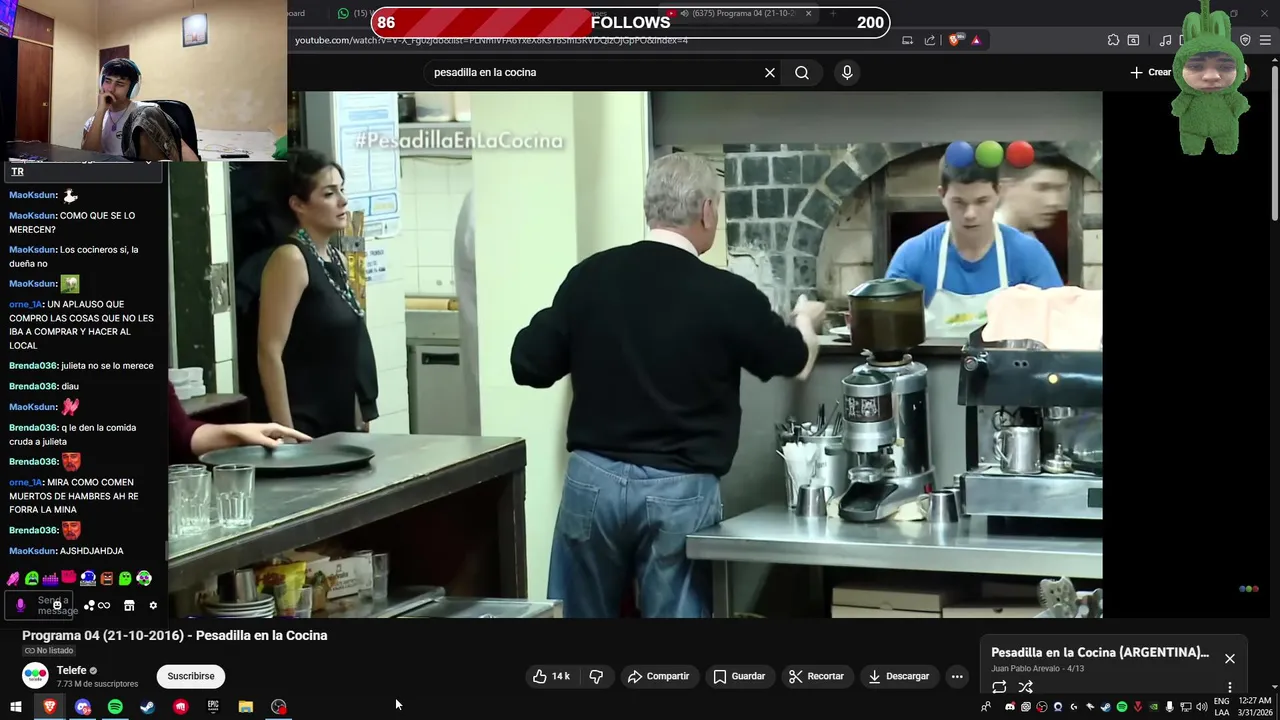
Task: Open Recortar clip tool
Action: coord(816,676)
